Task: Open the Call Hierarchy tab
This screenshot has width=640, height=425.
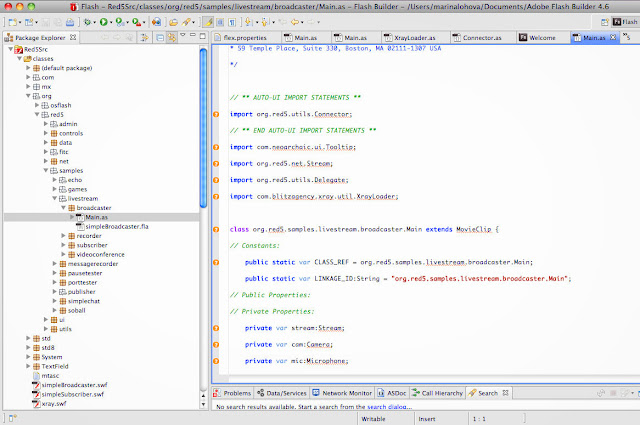Action: [x=437, y=393]
